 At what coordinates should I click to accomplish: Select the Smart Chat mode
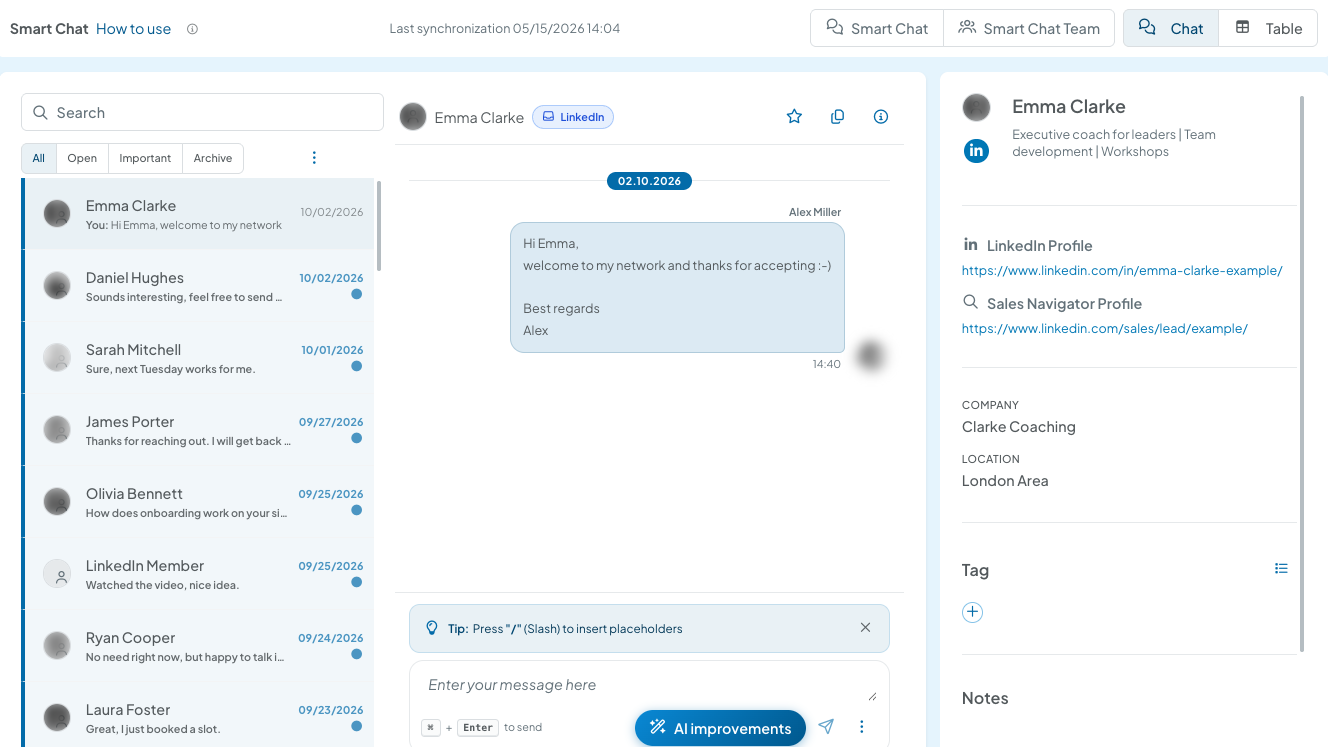[x=877, y=28]
